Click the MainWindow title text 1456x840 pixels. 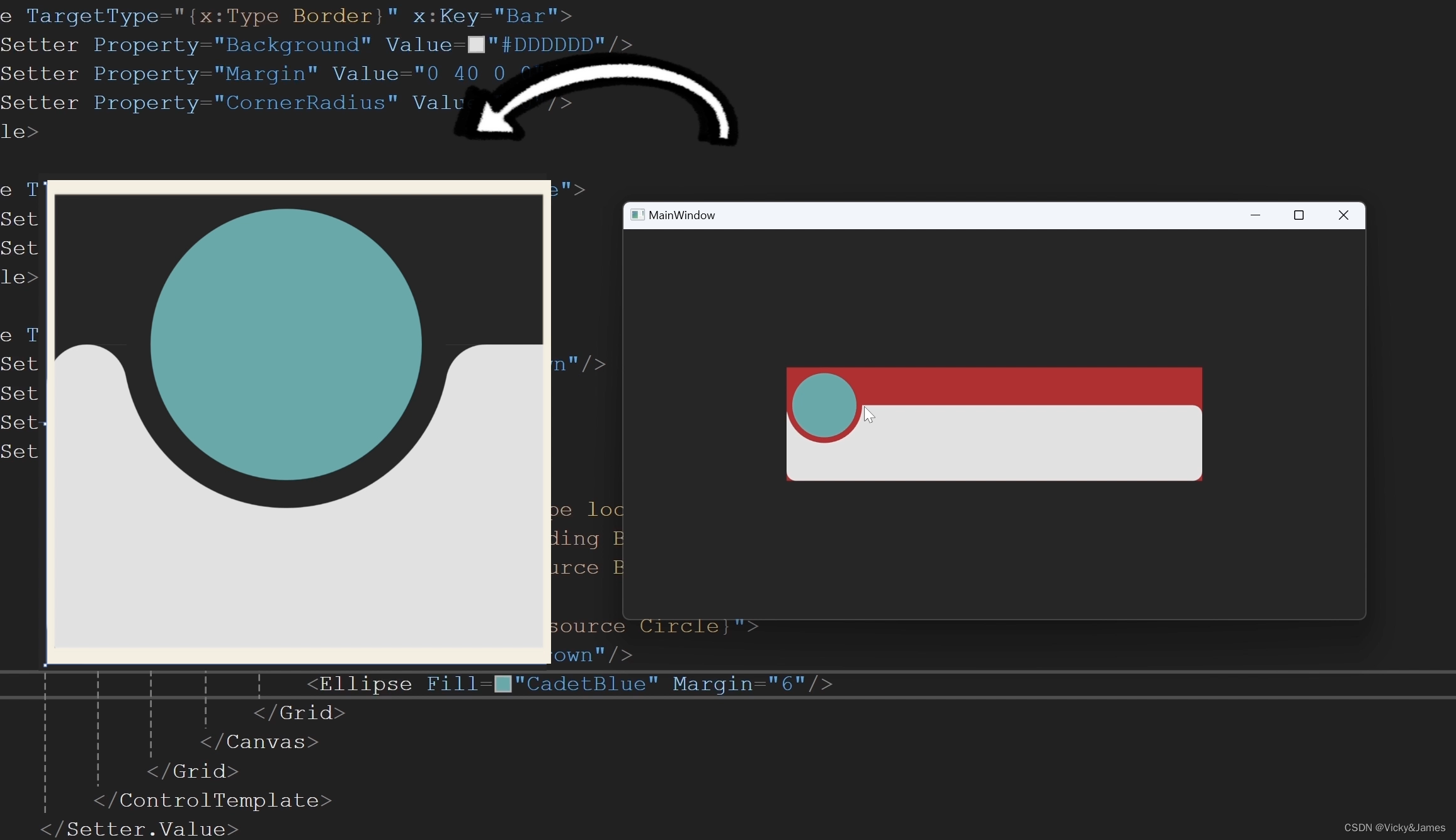[682, 215]
